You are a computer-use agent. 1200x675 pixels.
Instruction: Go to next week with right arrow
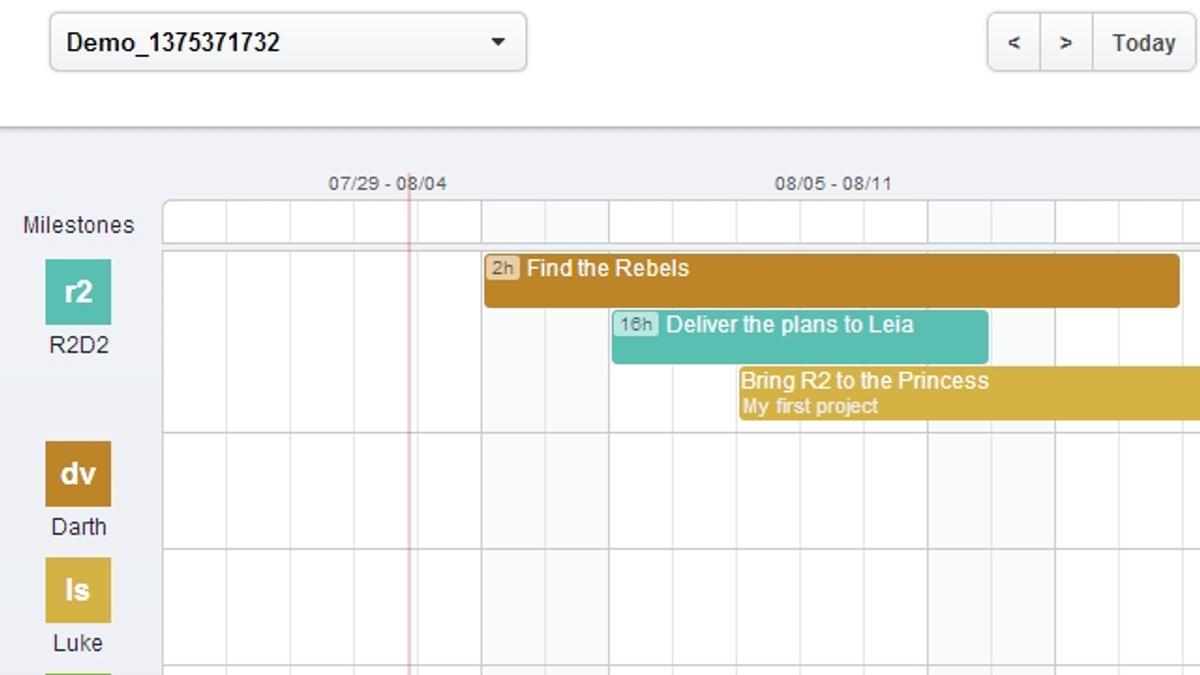pyautogui.click(x=1066, y=42)
